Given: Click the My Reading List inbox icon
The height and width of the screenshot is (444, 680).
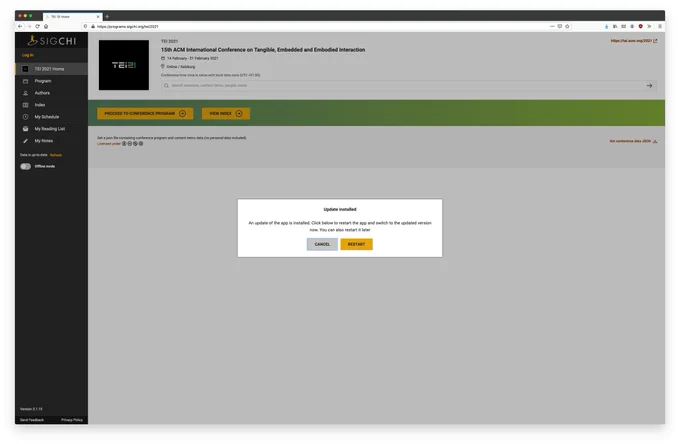Looking at the screenshot, I should coord(25,129).
